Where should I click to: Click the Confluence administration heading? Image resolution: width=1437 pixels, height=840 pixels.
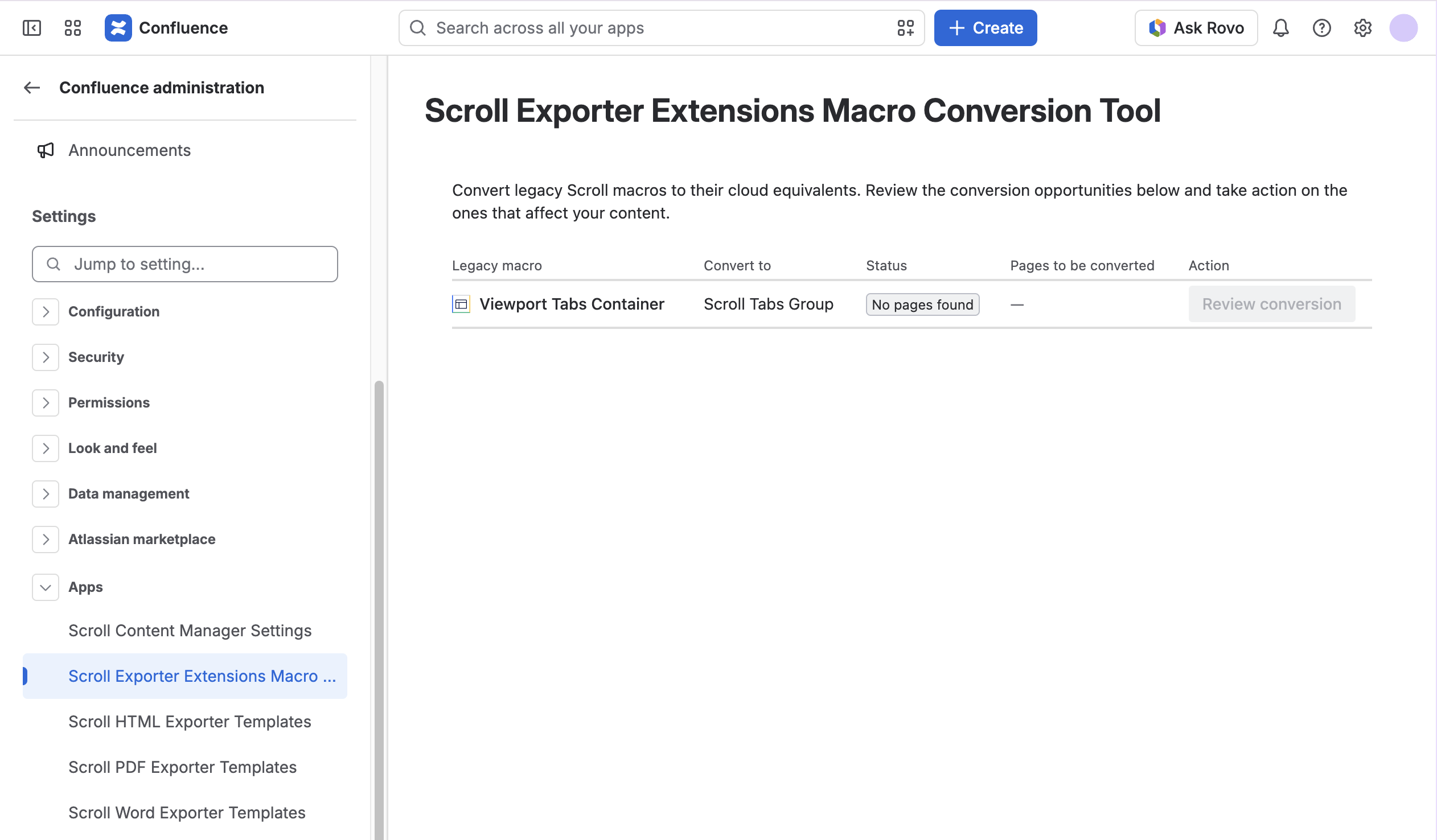point(161,88)
